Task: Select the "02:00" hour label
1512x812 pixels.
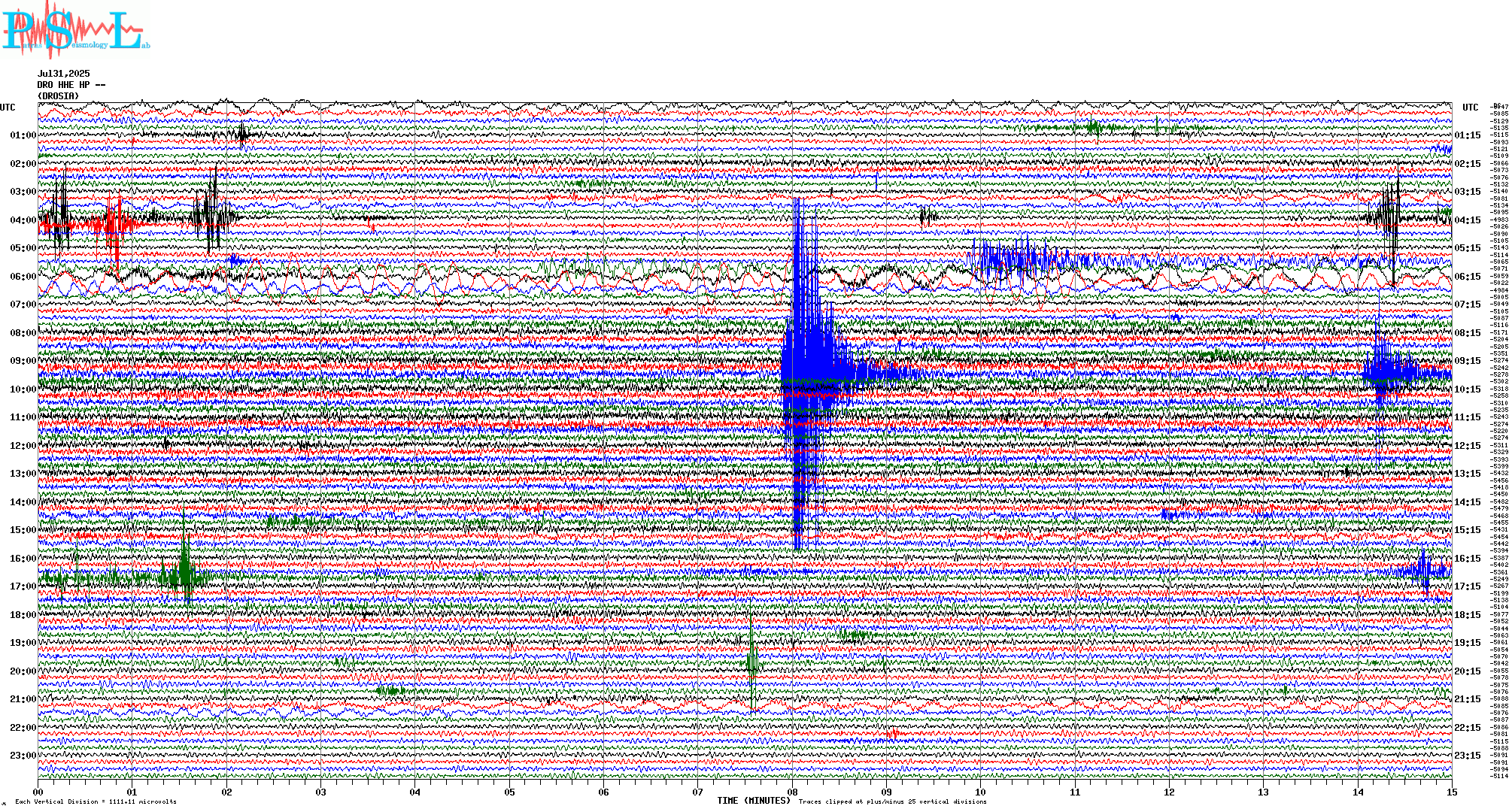Action: [23, 164]
